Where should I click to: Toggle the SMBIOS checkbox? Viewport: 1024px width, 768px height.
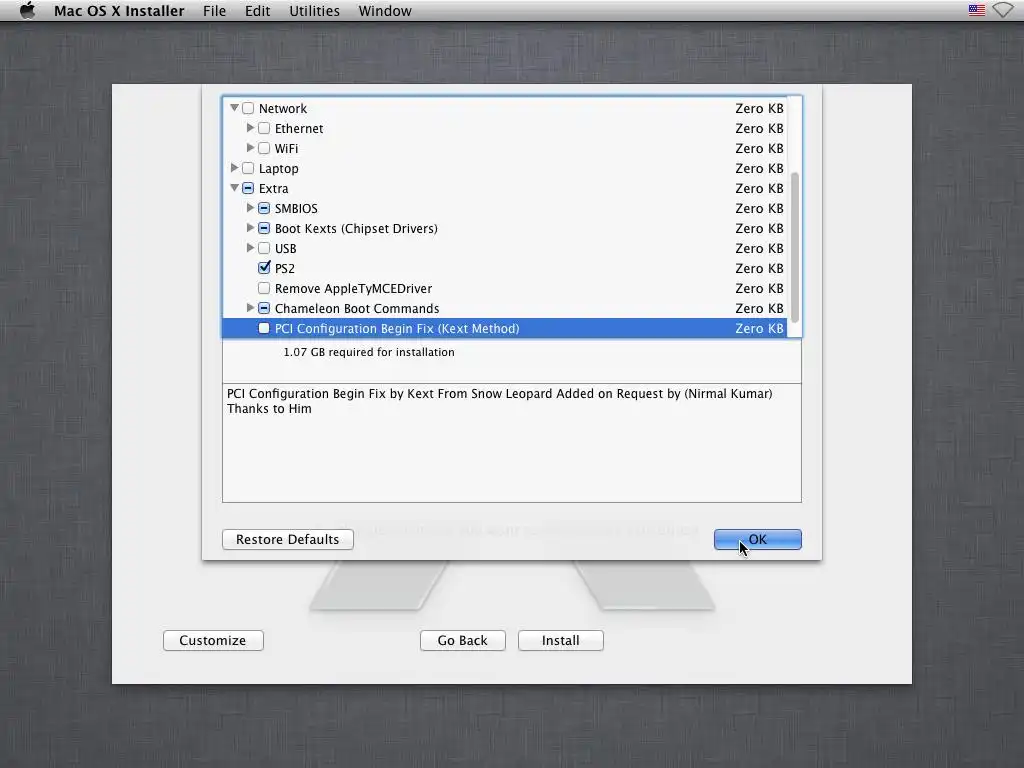point(264,208)
